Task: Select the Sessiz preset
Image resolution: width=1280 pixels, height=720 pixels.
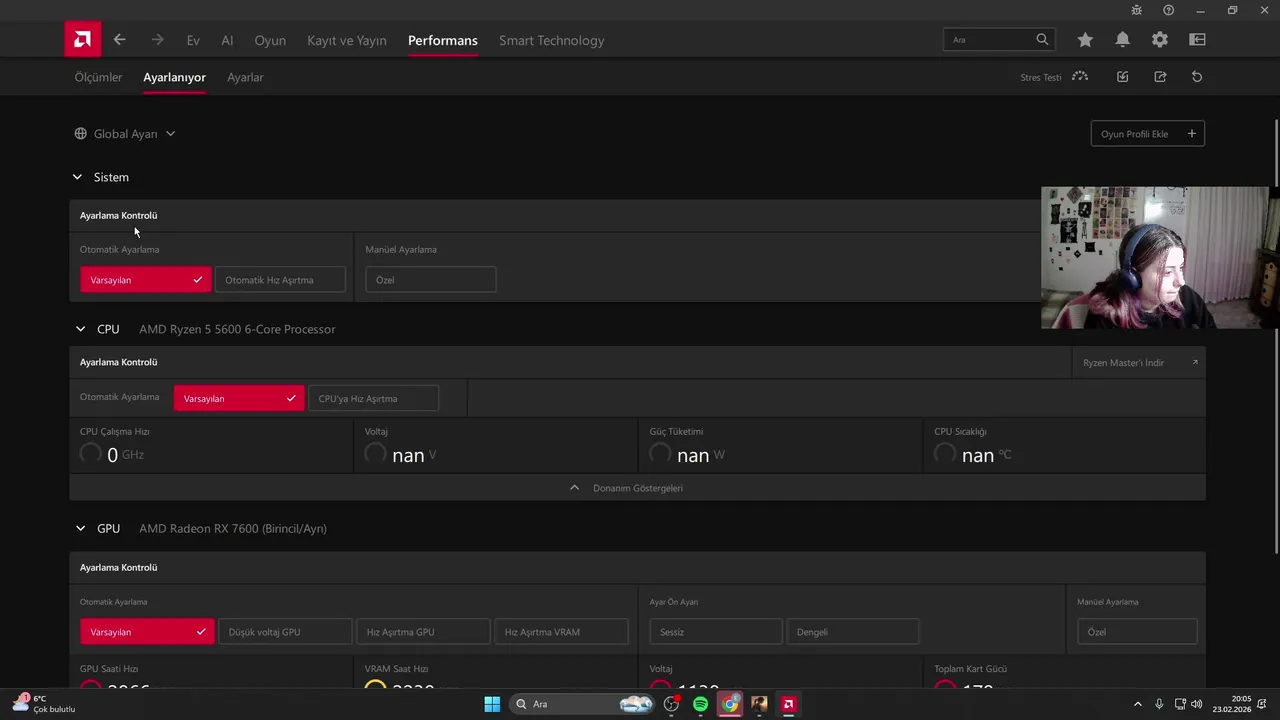Action: pos(716,632)
